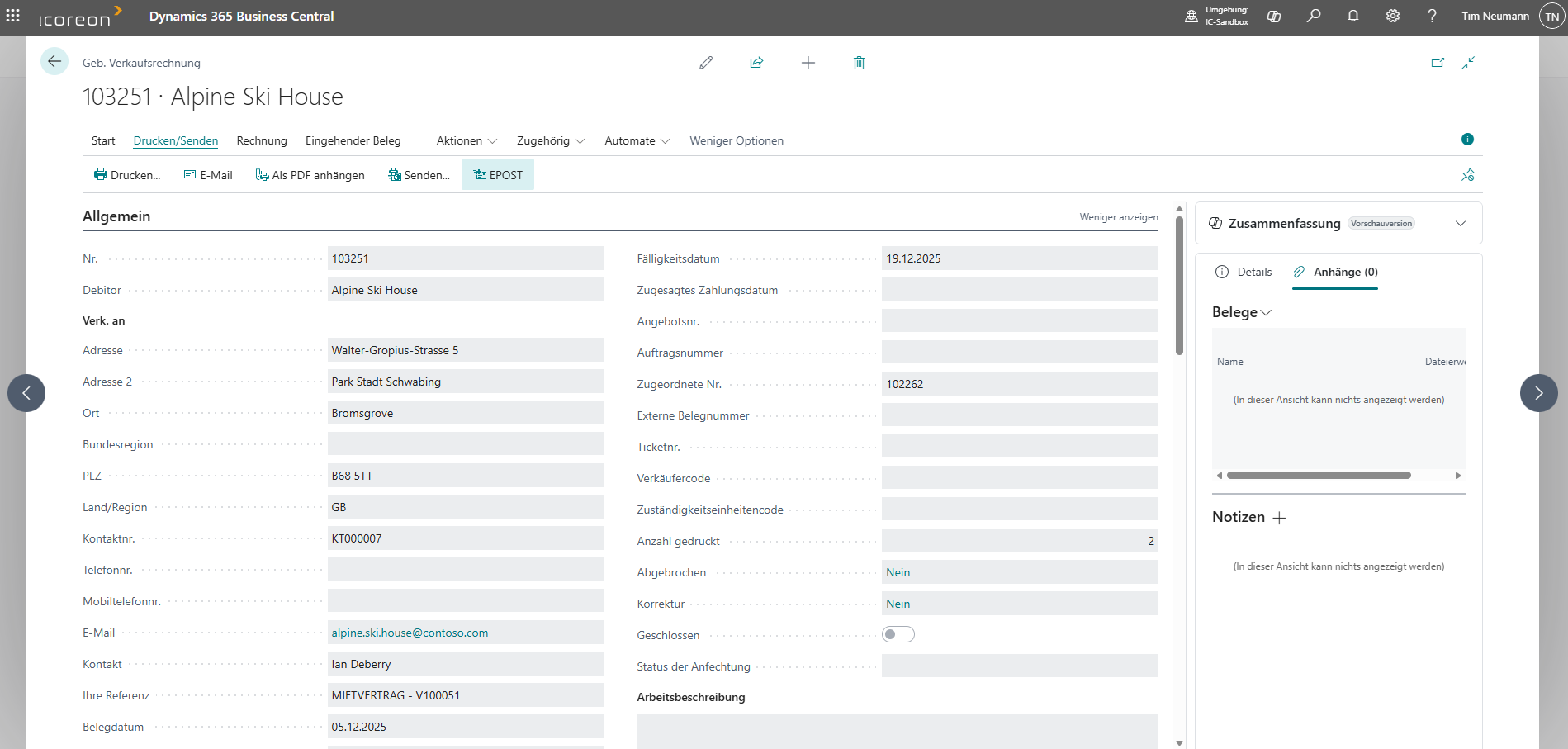Screen dimensions: 1568x749
Task: Click the trash can delete icon
Action: [x=859, y=63]
